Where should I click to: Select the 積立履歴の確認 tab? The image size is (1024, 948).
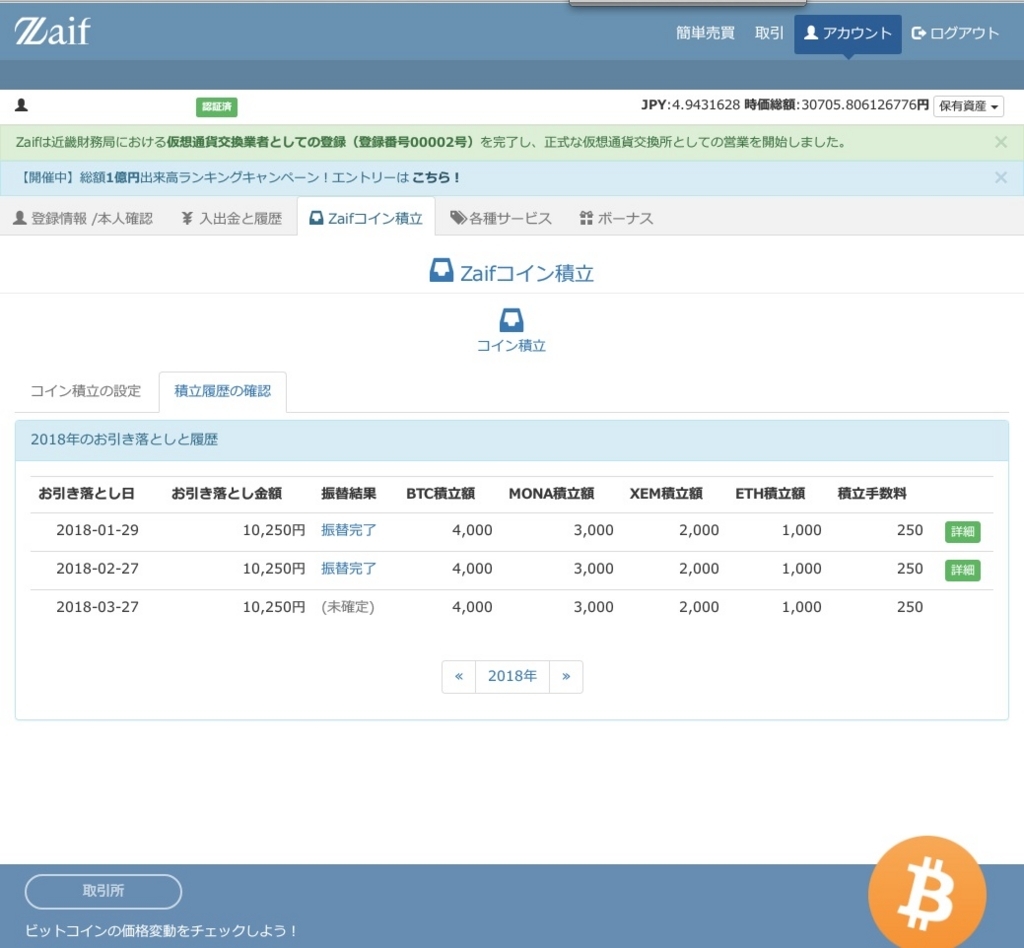223,392
